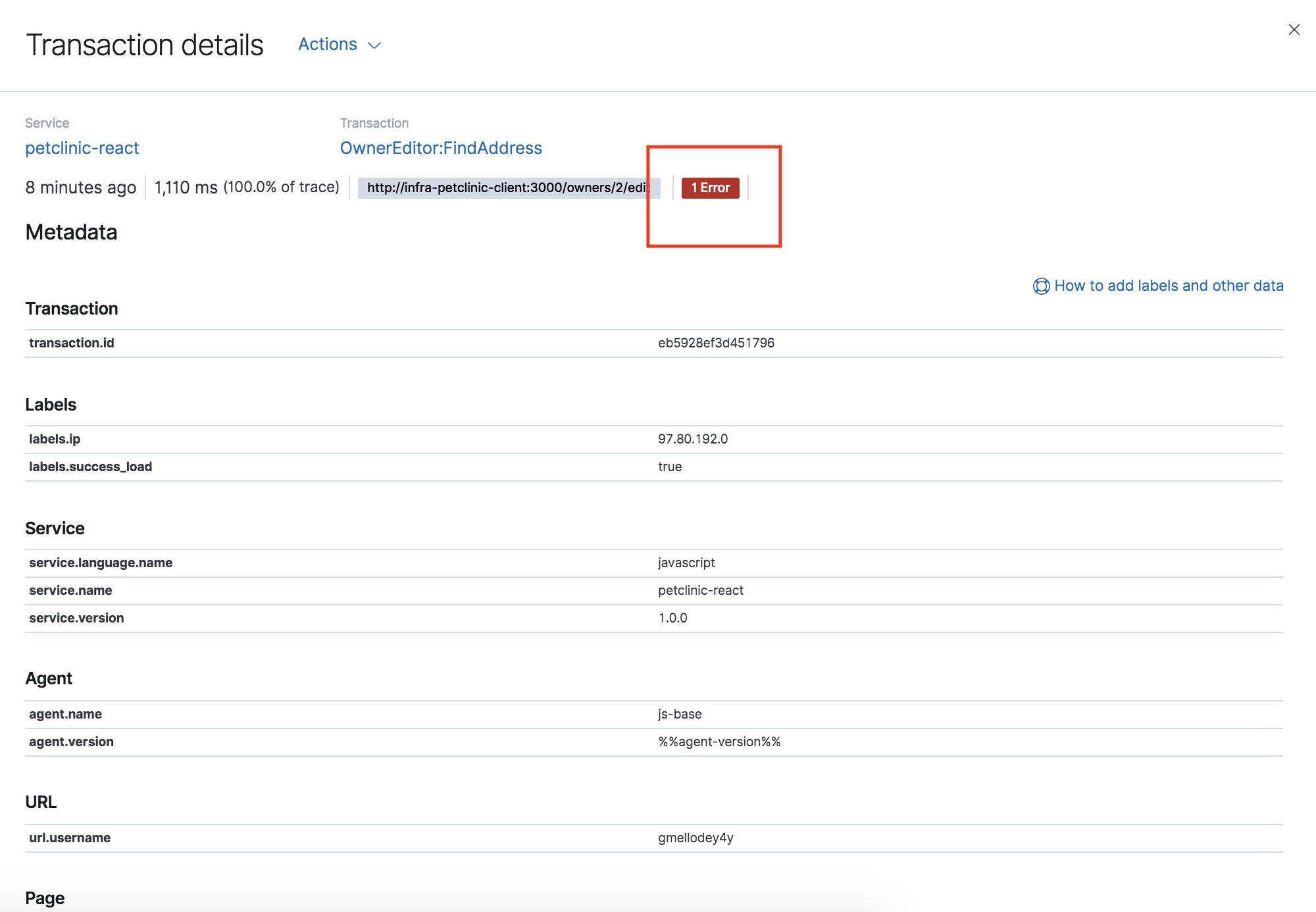
Task: Click the url.username value gmellodey4y
Action: click(696, 838)
